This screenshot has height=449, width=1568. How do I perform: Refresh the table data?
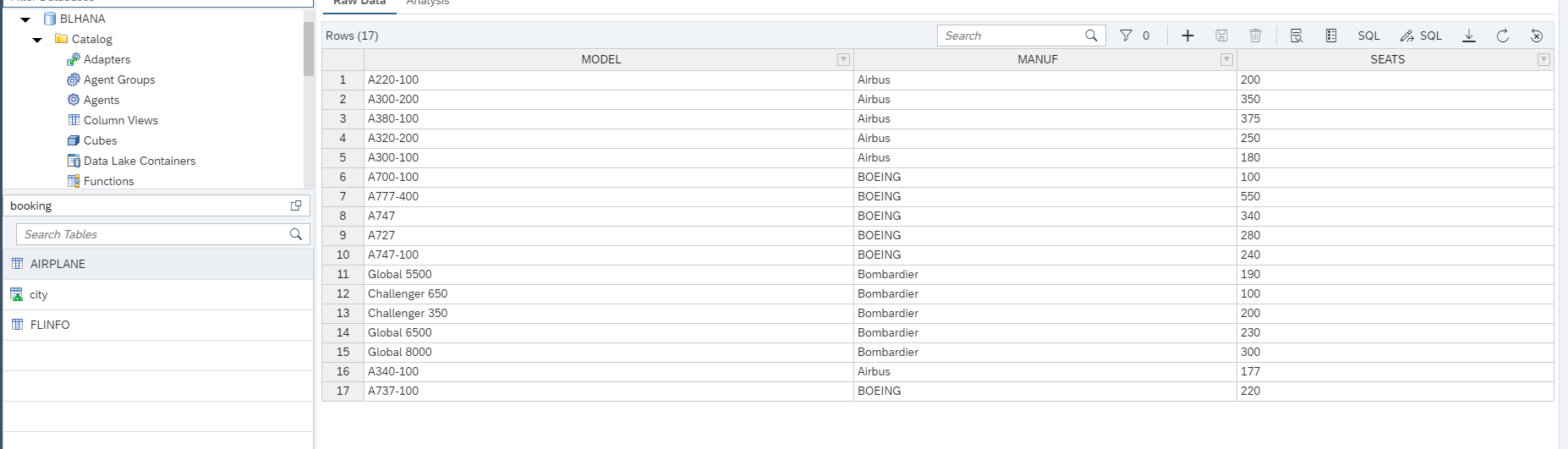(1503, 36)
